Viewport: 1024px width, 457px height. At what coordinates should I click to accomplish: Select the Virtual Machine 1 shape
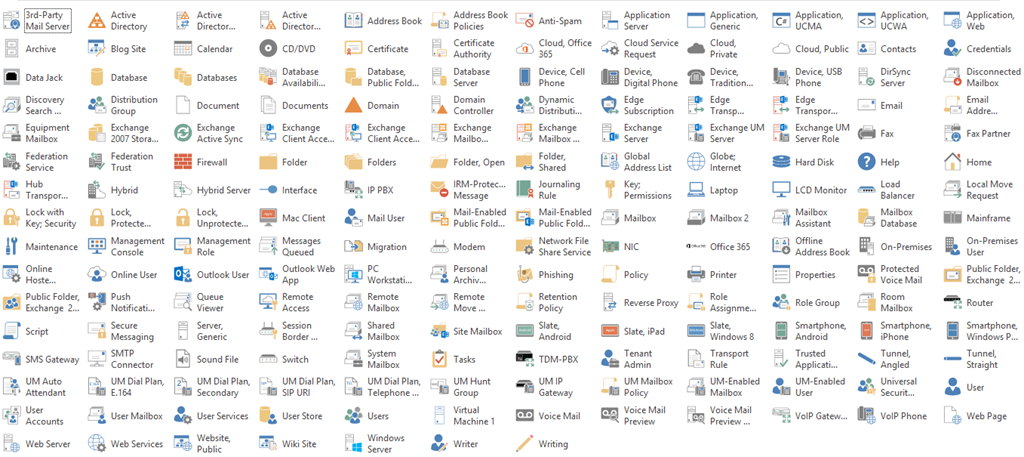[440, 416]
